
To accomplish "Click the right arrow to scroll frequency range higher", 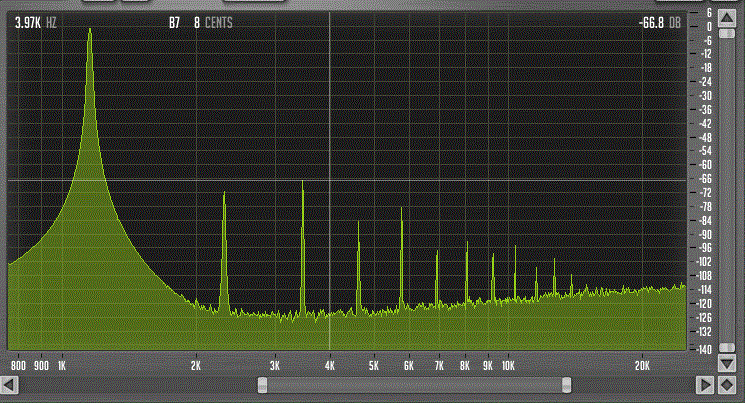I will point(704,384).
